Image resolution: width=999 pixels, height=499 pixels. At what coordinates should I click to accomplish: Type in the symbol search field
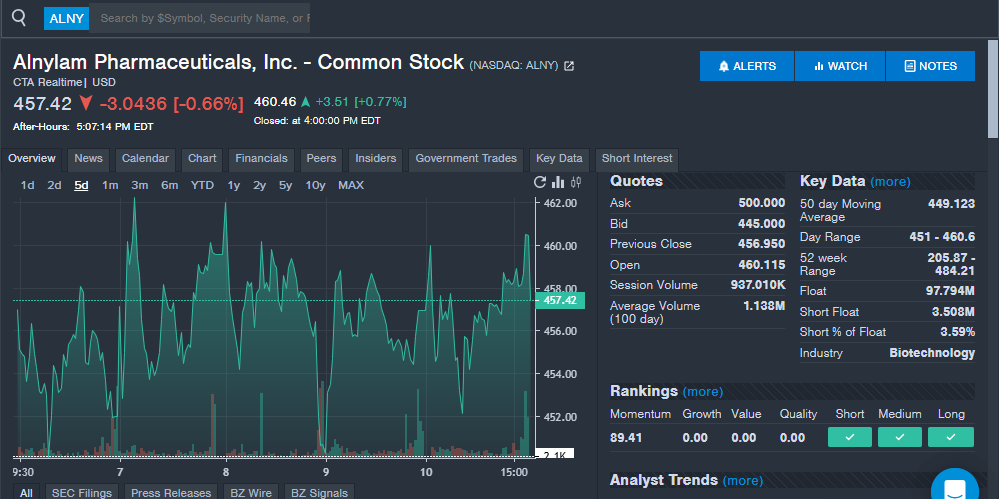pyautogui.click(x=203, y=18)
